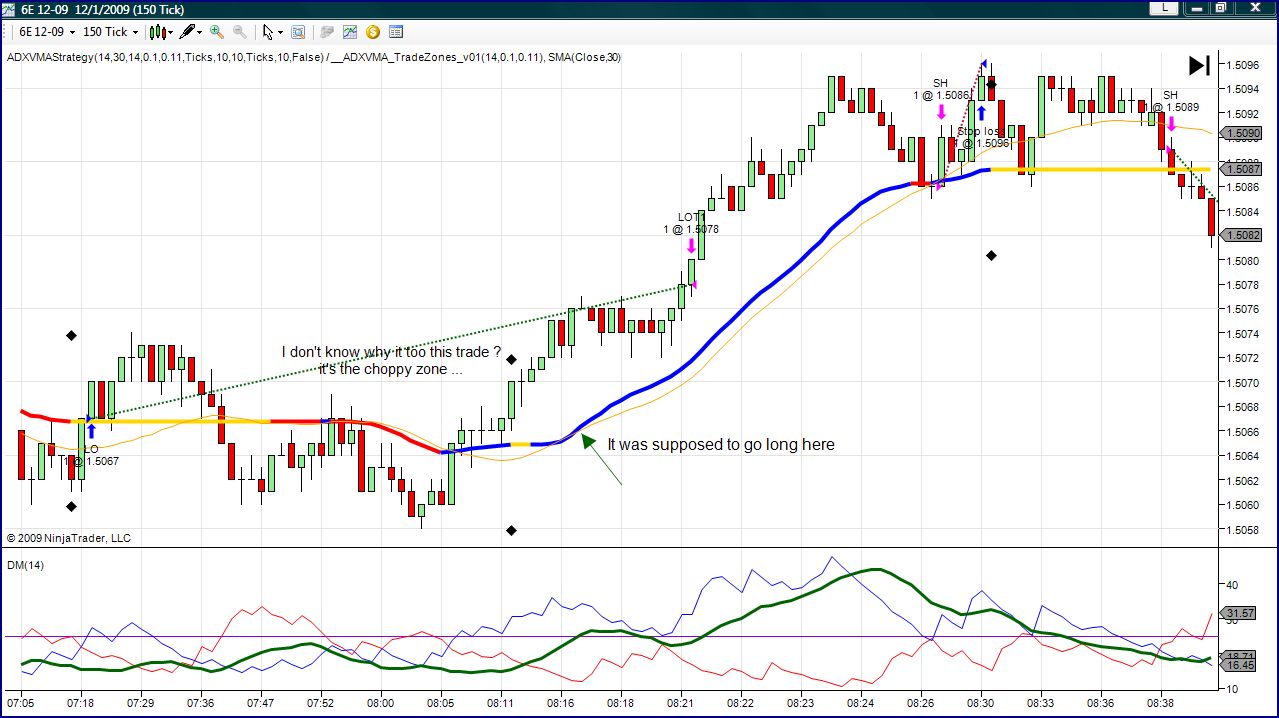Screen dimensions: 1279x718
Task: Click the zoom in magnifier icon
Action: 217,32
